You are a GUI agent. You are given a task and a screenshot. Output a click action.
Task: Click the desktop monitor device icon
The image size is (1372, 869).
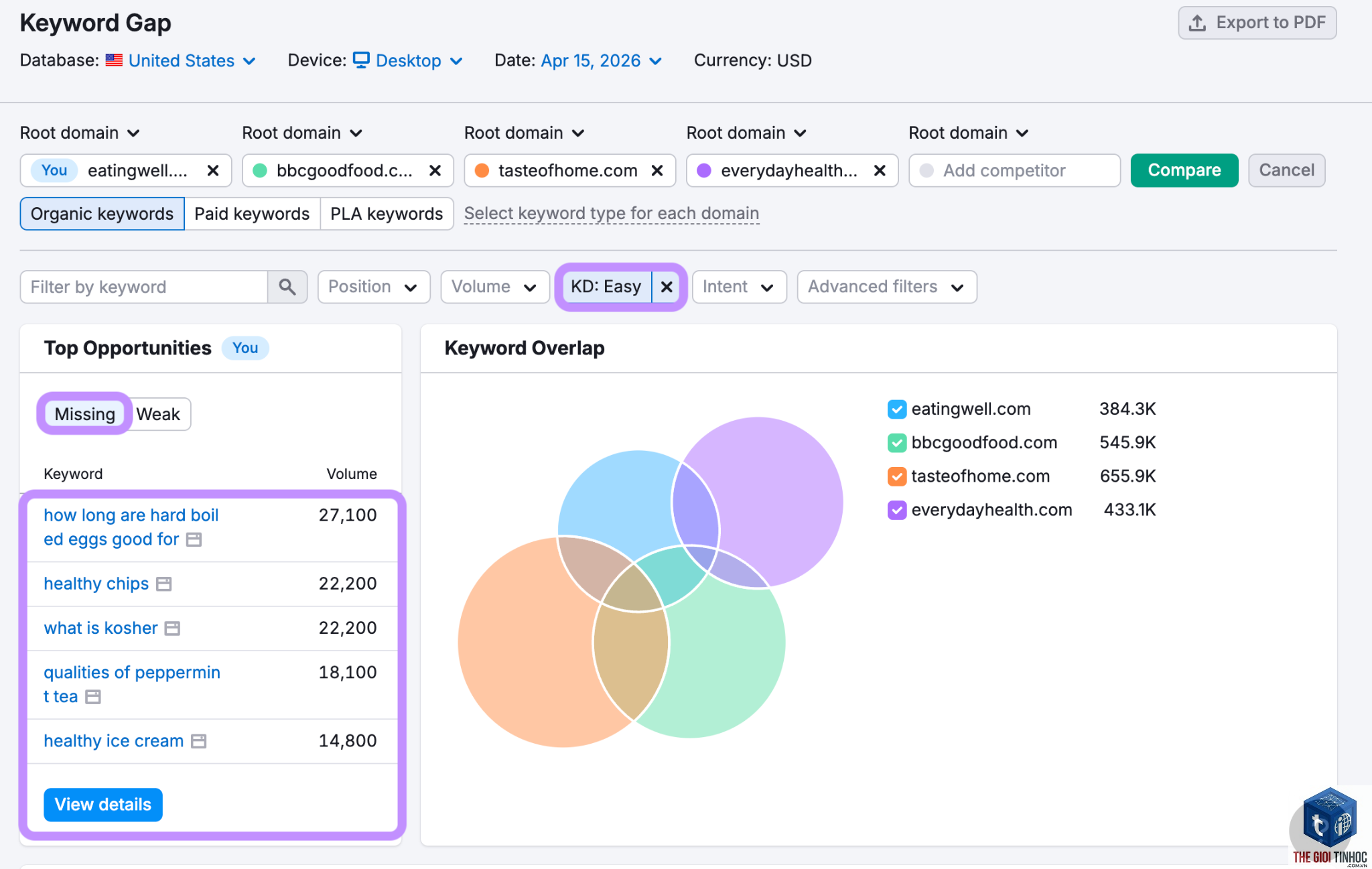tap(361, 60)
